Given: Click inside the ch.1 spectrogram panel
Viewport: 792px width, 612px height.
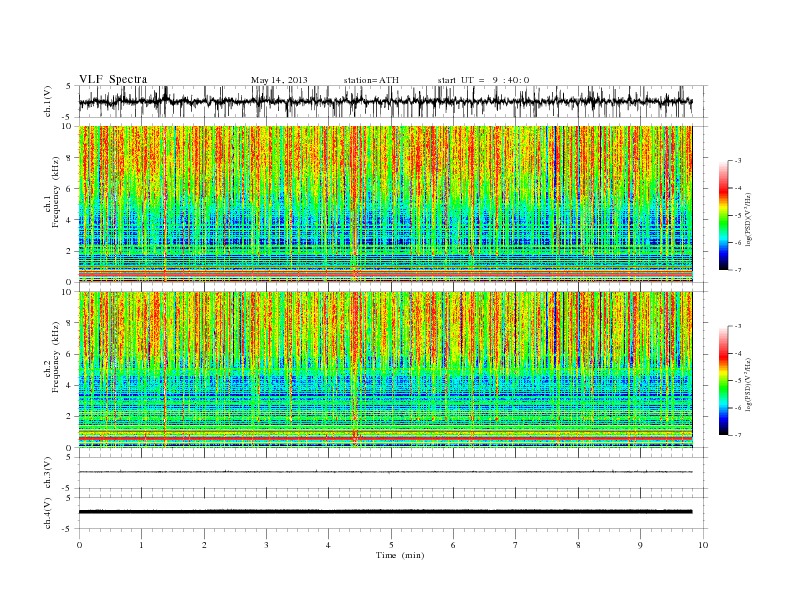Looking at the screenshot, I should (385, 204).
